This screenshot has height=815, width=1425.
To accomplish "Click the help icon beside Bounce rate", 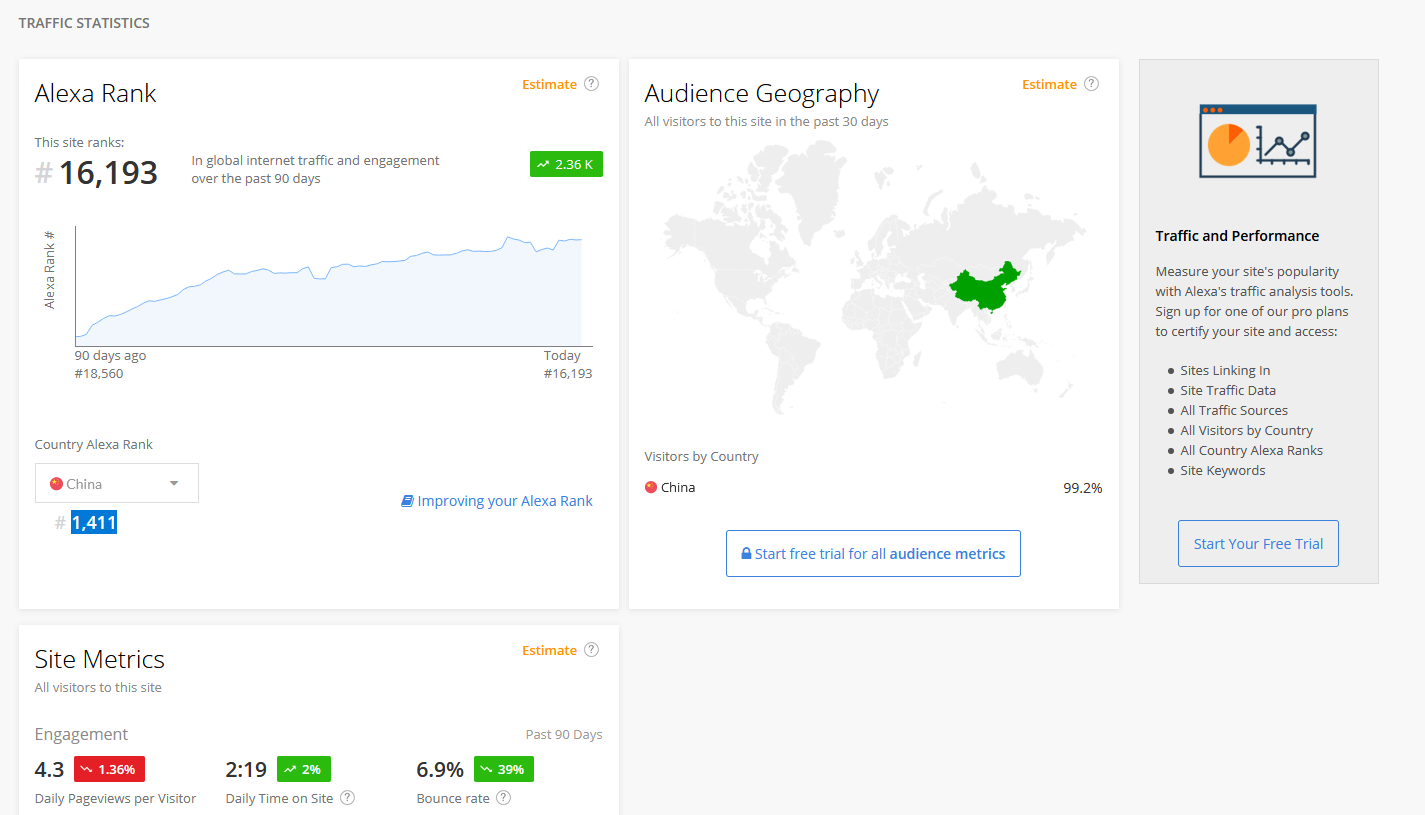I will pos(503,798).
